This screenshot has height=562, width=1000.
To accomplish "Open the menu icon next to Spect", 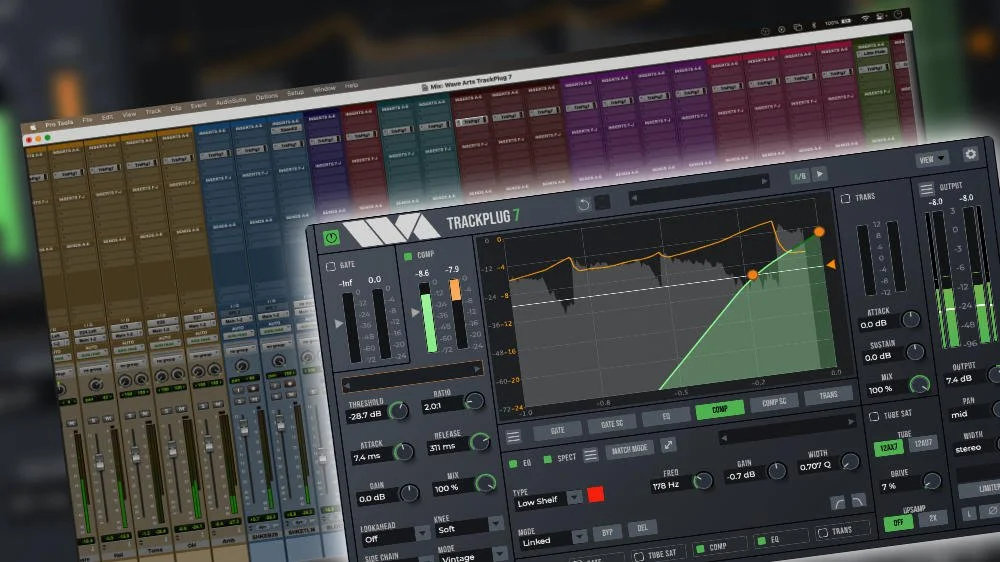I will click(591, 455).
